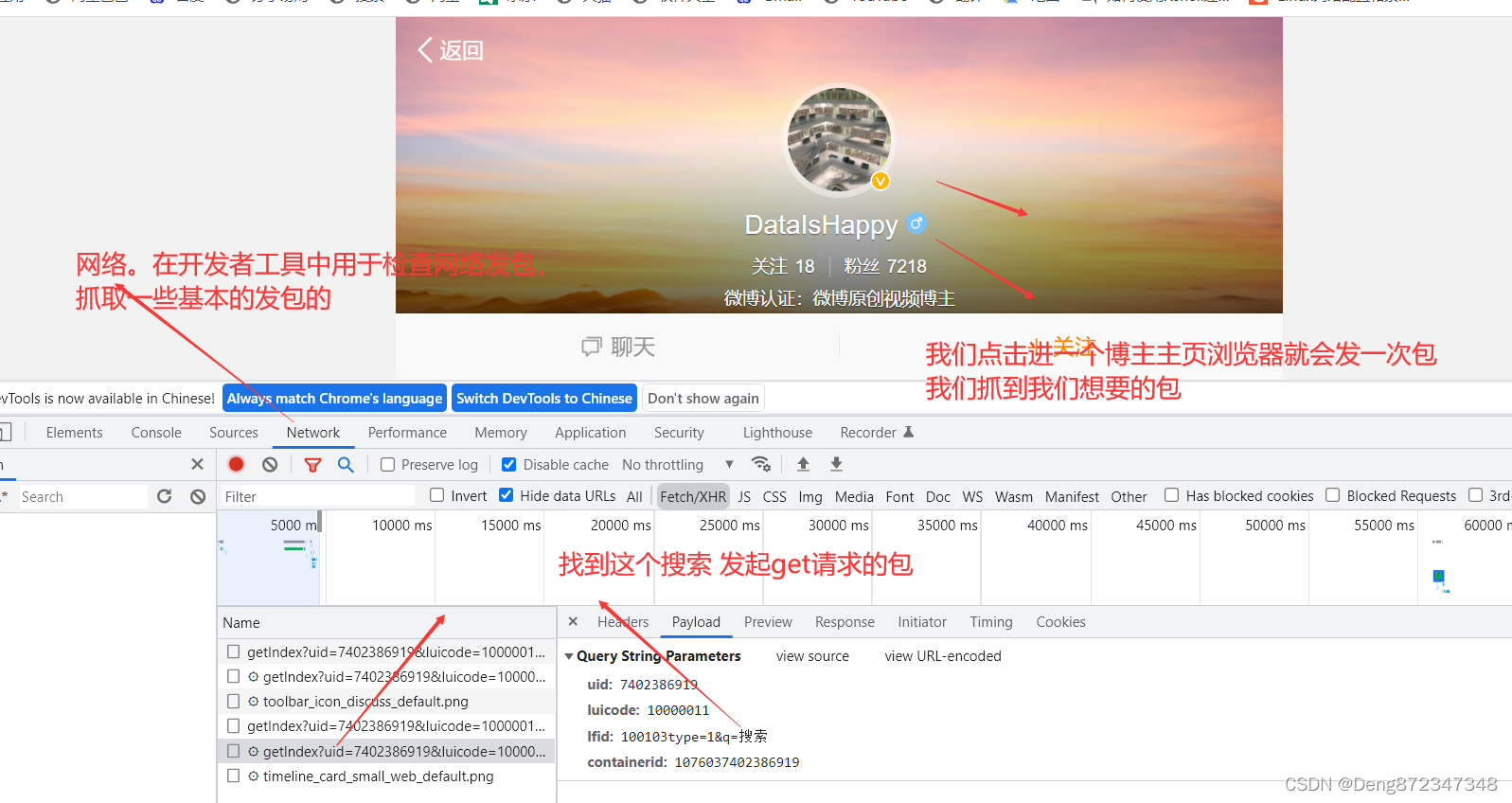Click the DataIsHappy profile avatar
This screenshot has width=1512, height=803.
tap(839, 140)
